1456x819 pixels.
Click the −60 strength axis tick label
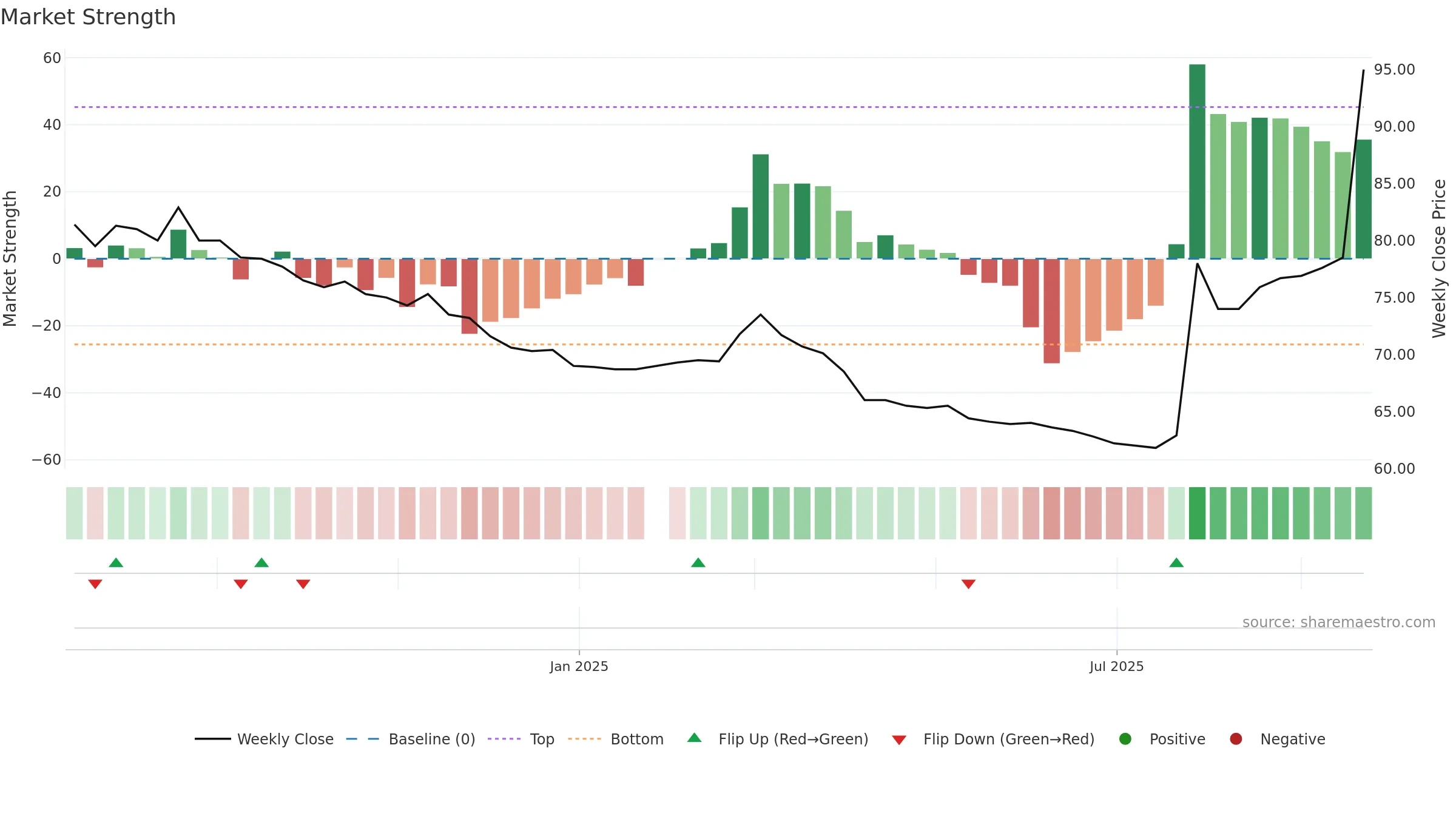47,460
